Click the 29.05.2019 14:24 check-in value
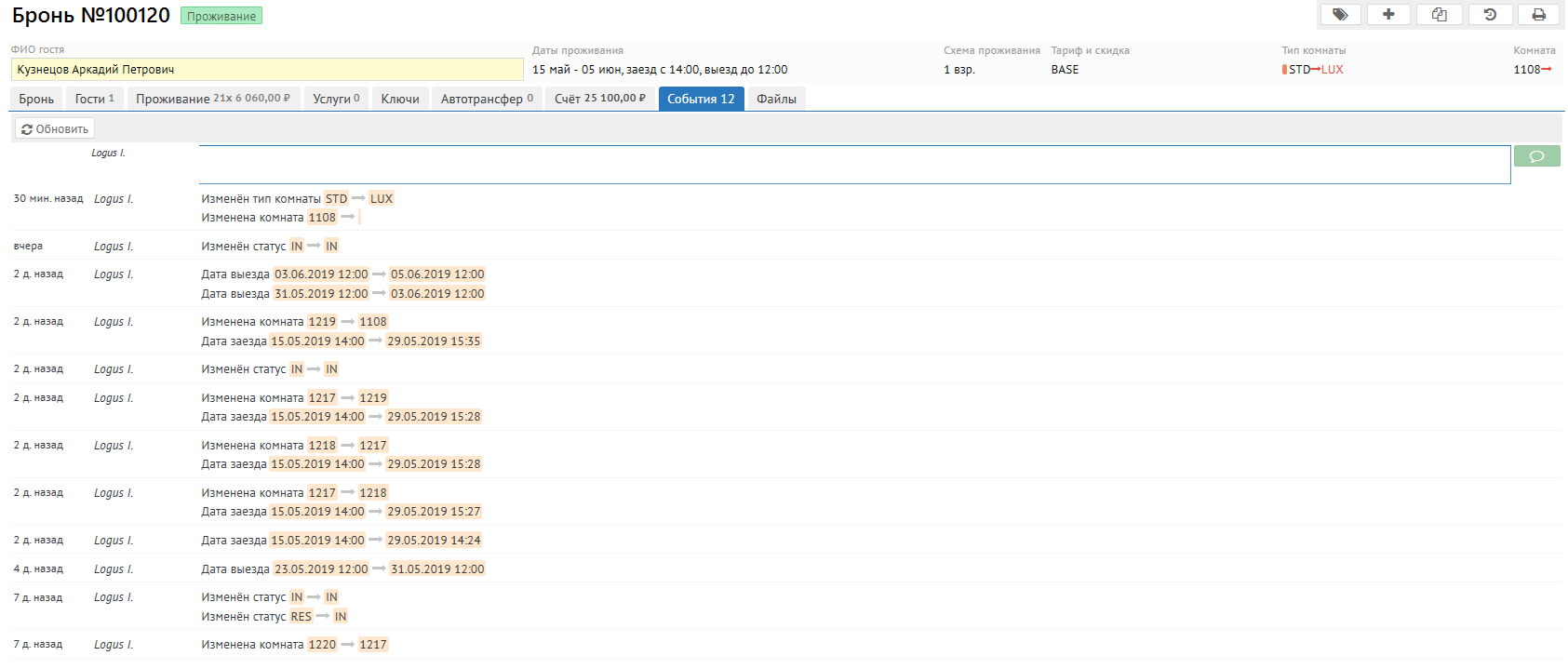 (x=434, y=541)
